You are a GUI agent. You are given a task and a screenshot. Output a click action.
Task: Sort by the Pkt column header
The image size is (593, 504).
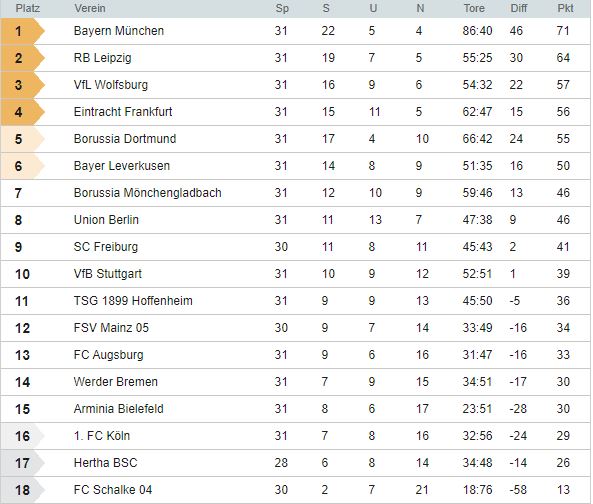[565, 8]
